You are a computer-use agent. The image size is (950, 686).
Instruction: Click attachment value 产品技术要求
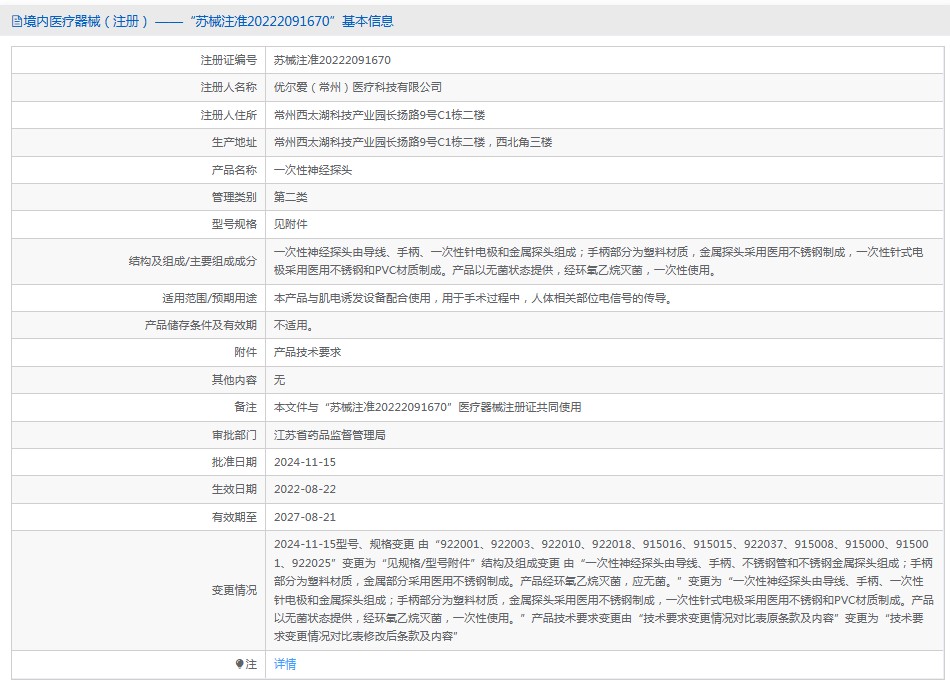point(307,352)
